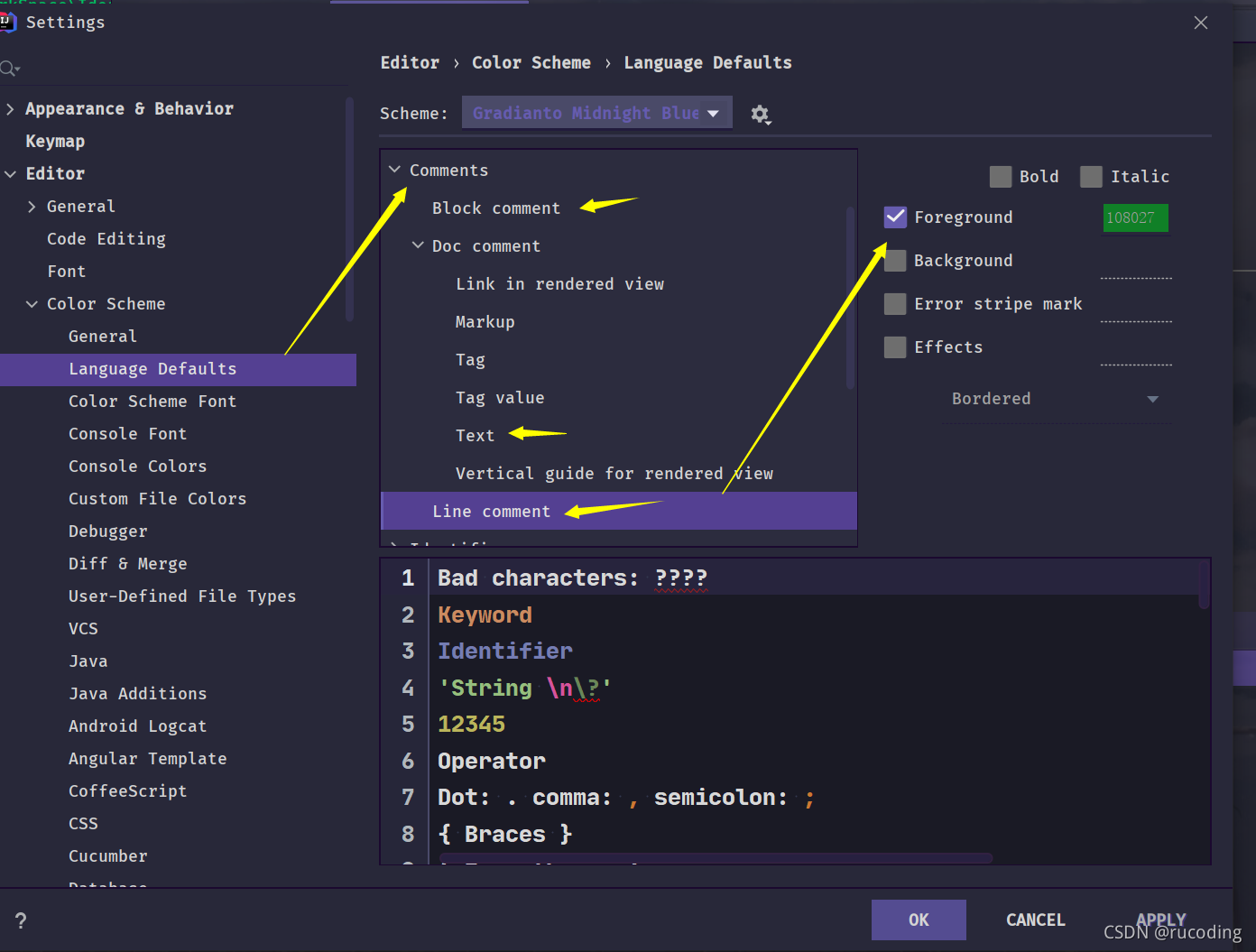Click the settings search magnifier icon
This screenshot has width=1256, height=952.
[9, 69]
